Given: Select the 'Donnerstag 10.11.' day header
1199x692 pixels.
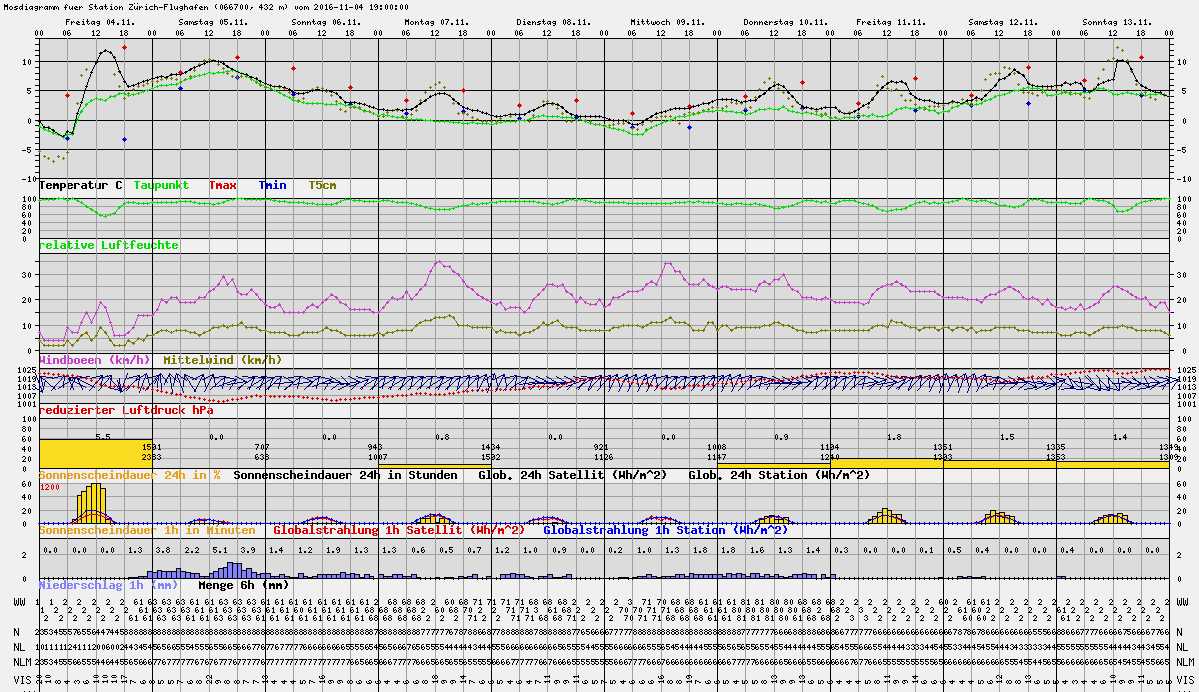Looking at the screenshot, I should (785, 22).
